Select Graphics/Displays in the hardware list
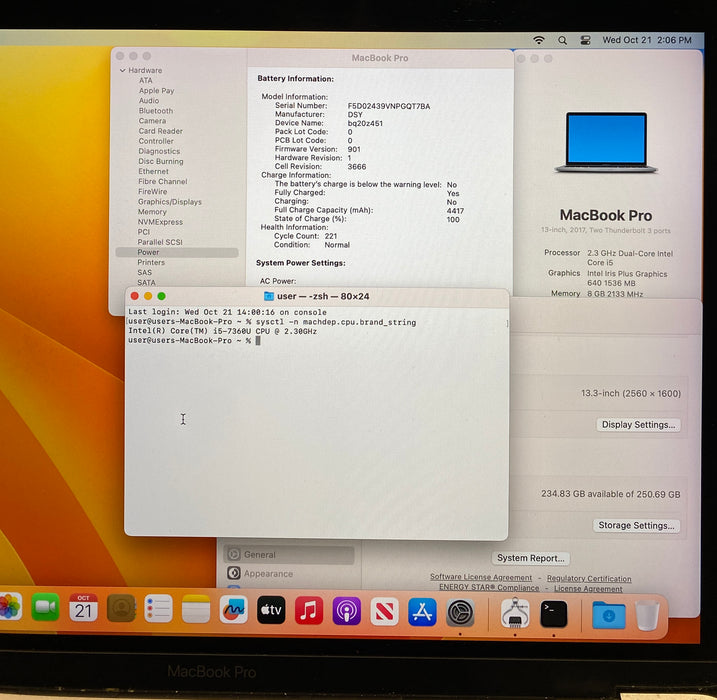The image size is (717, 700). pos(170,202)
